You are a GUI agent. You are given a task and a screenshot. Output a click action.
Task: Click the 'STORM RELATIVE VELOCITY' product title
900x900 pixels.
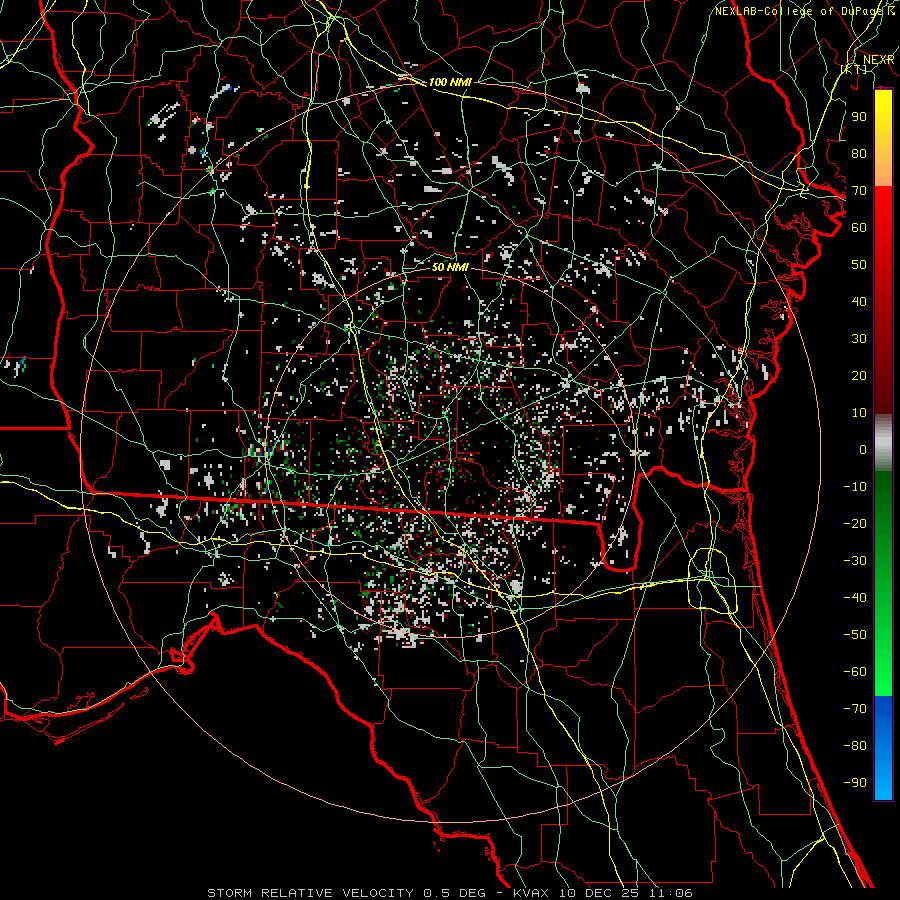310,893
